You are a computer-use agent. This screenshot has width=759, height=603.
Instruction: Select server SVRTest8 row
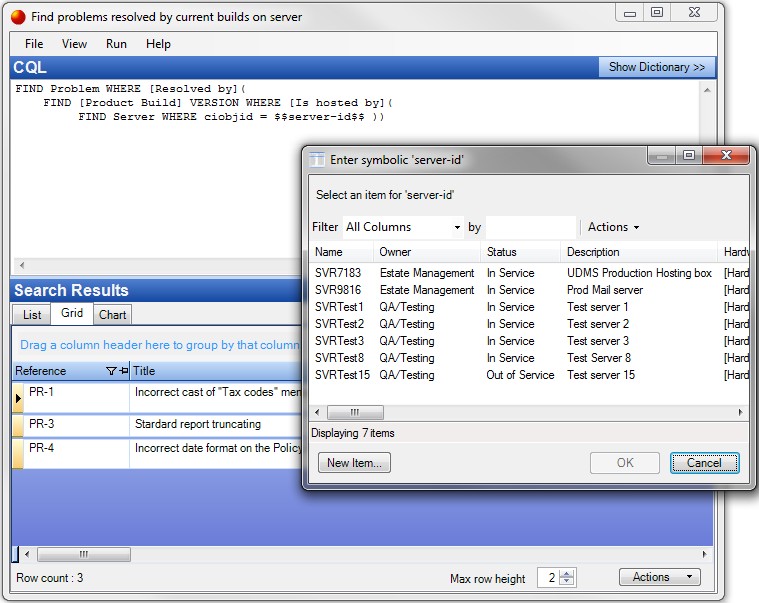pyautogui.click(x=529, y=358)
